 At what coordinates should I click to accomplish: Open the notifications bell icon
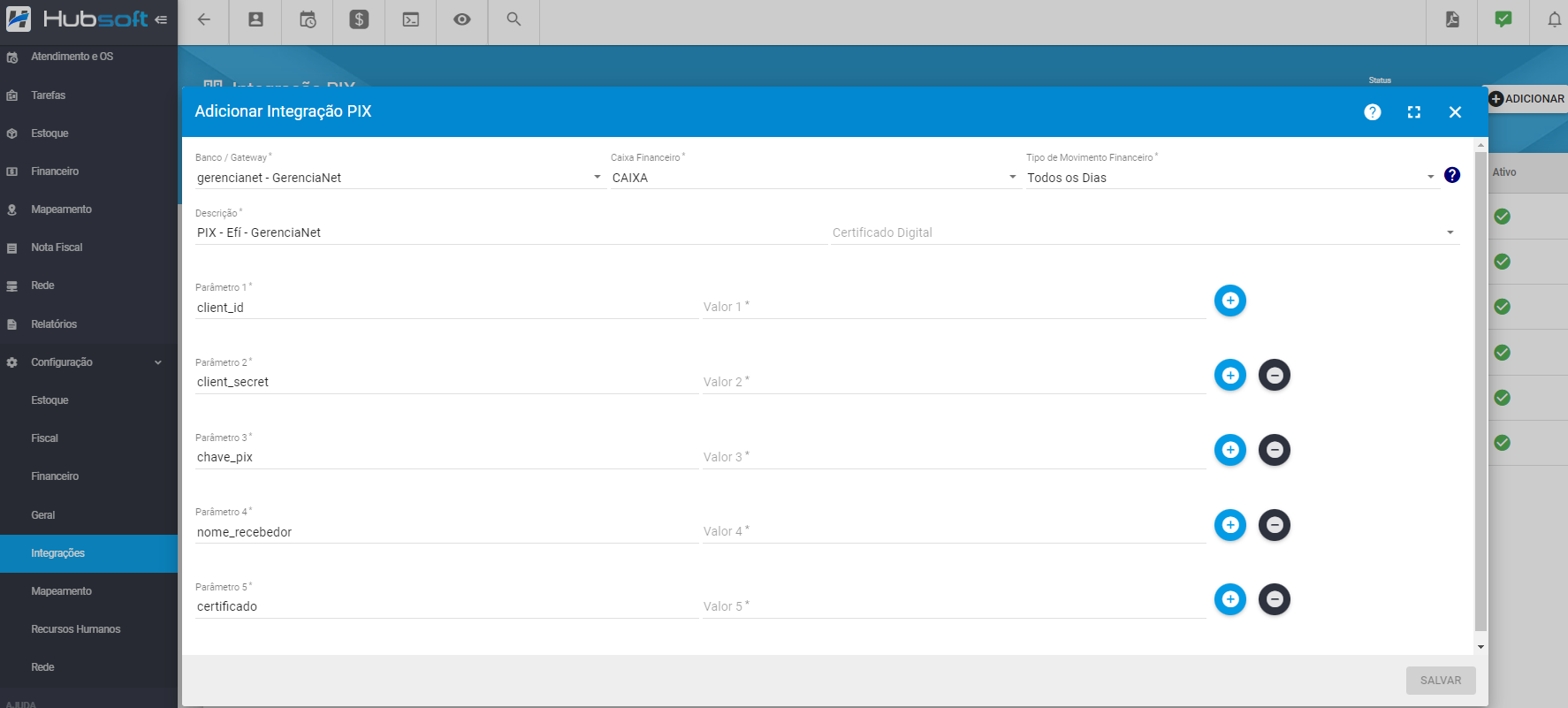(x=1554, y=19)
